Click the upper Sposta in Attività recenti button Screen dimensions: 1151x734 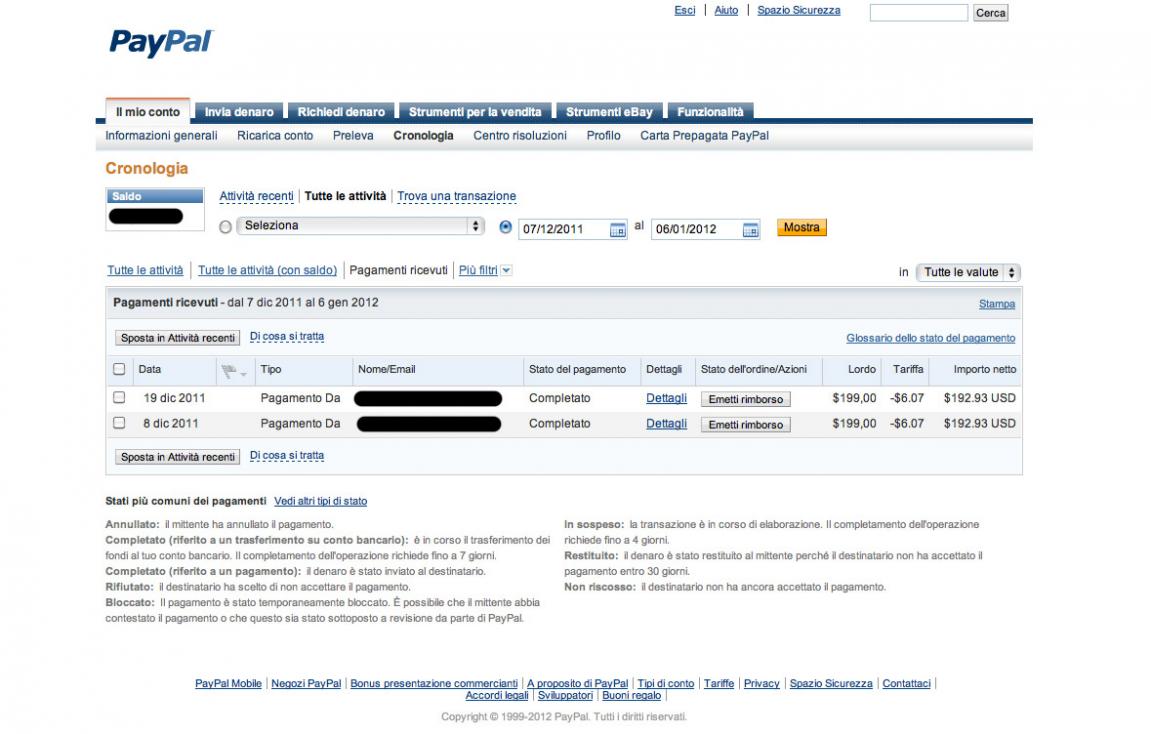click(x=178, y=338)
